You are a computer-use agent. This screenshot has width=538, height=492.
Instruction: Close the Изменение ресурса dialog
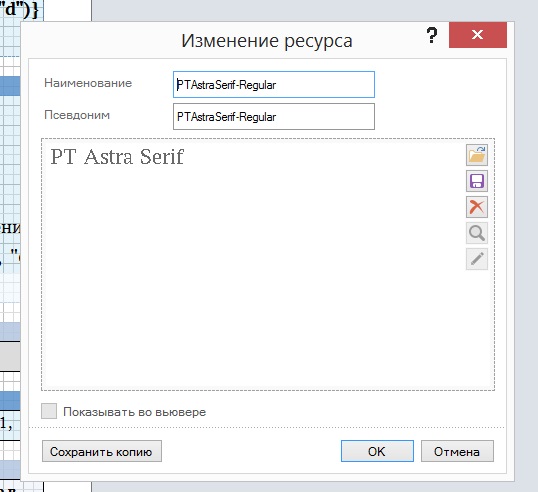pyautogui.click(x=478, y=35)
